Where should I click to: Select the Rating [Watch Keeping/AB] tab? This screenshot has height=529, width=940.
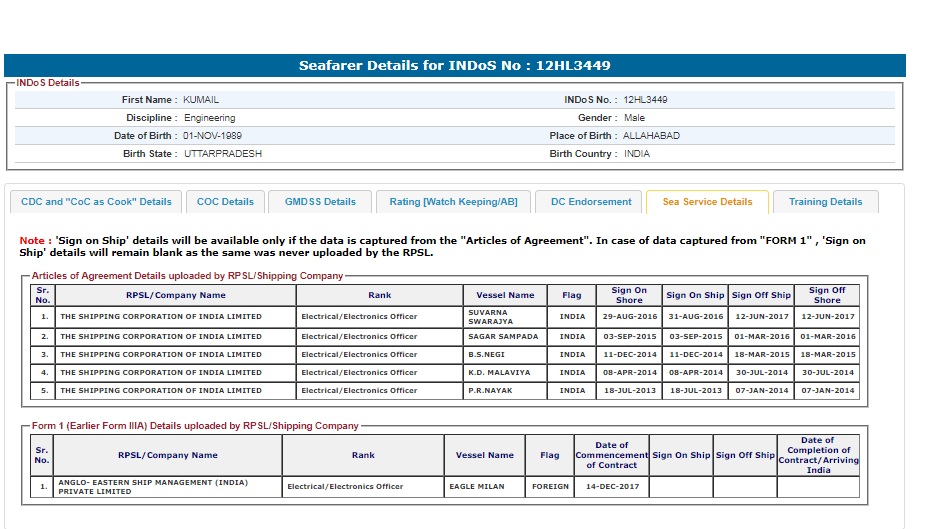click(453, 202)
